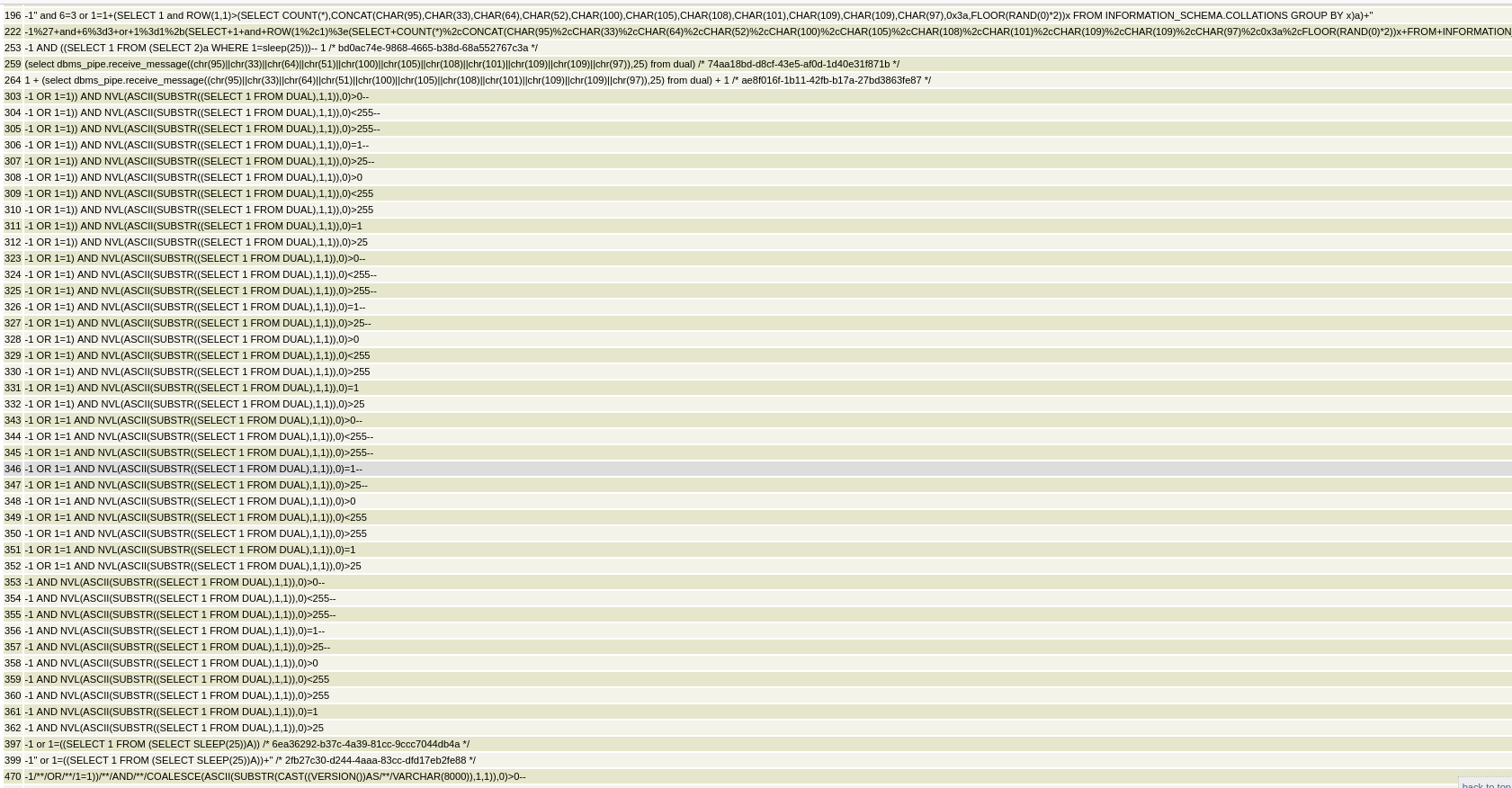Click row number 329
Screen dimensions: 1512x788
(x=13, y=355)
